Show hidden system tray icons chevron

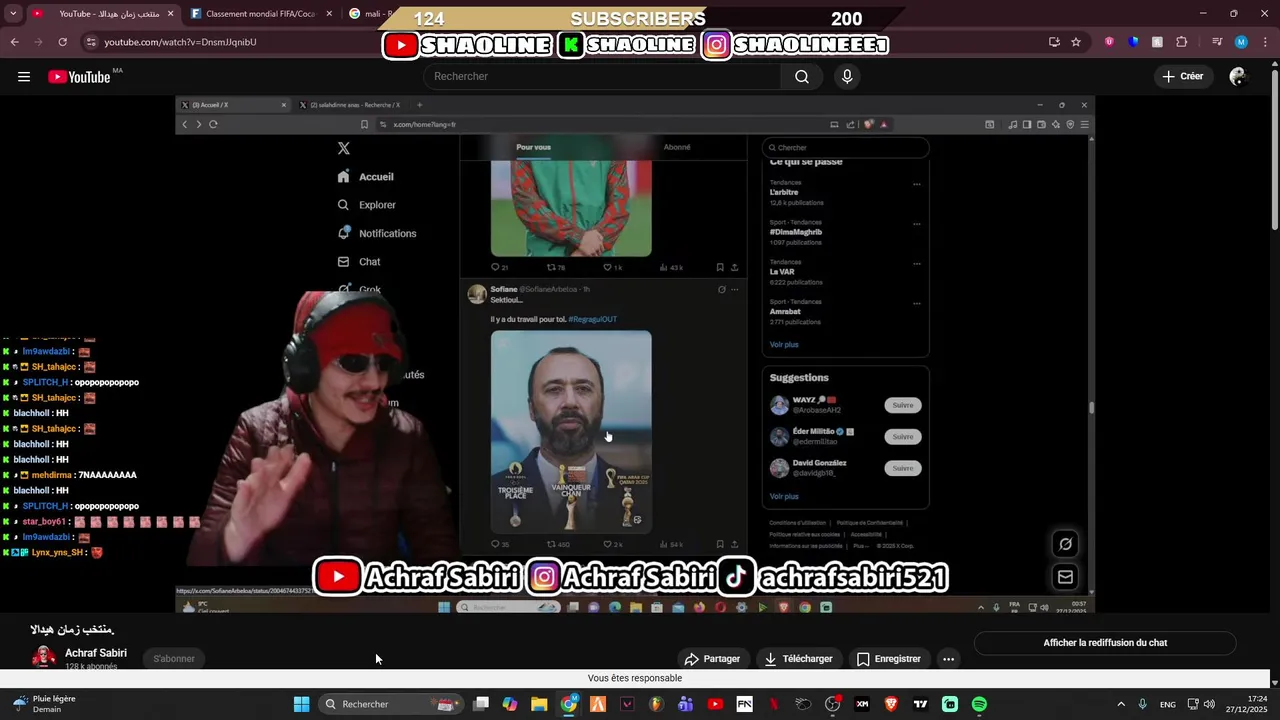point(1120,704)
